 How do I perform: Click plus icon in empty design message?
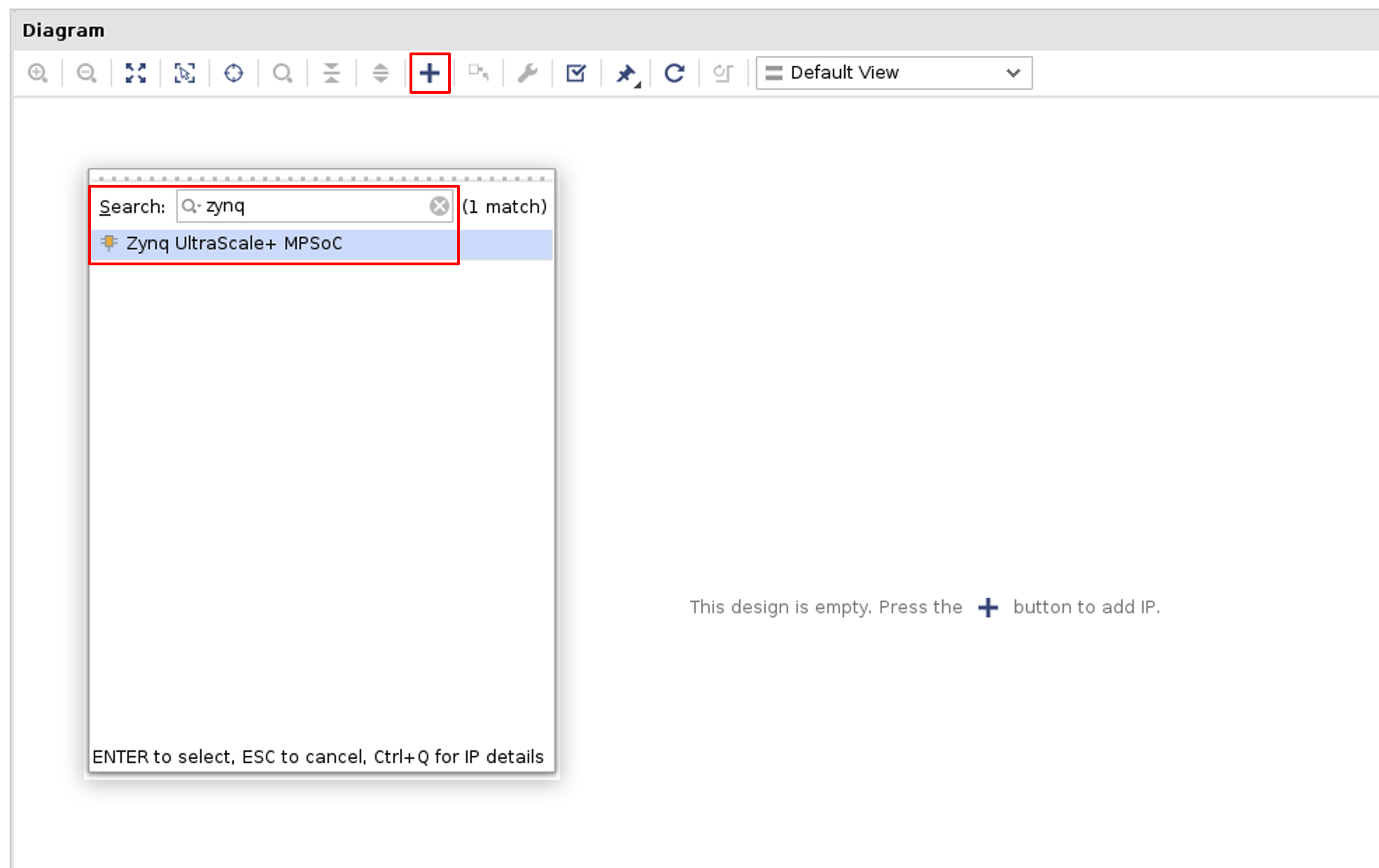click(988, 607)
